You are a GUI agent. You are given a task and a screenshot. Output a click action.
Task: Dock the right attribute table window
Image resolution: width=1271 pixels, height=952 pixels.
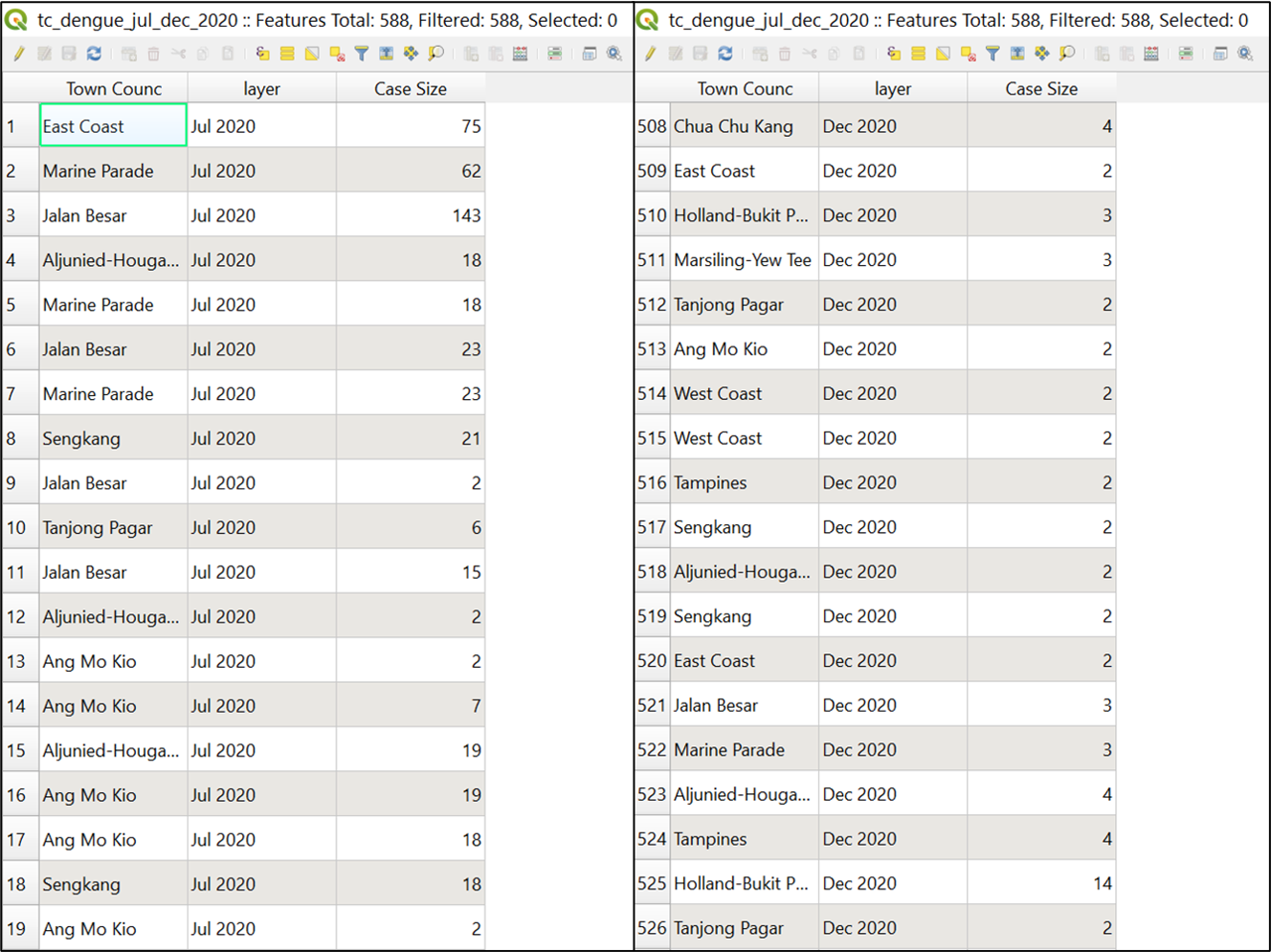(x=1220, y=55)
